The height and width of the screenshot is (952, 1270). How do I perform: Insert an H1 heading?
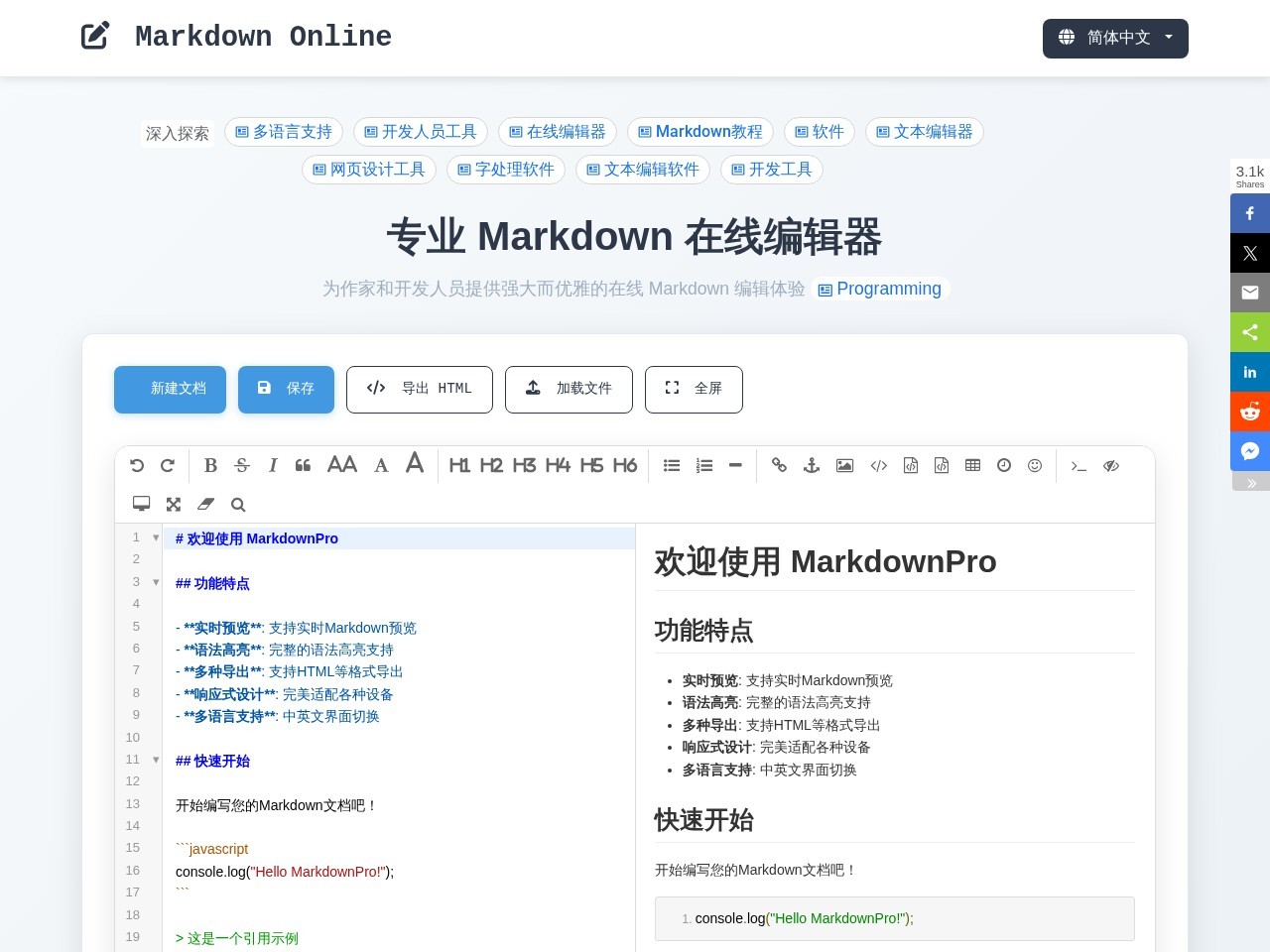(x=459, y=465)
